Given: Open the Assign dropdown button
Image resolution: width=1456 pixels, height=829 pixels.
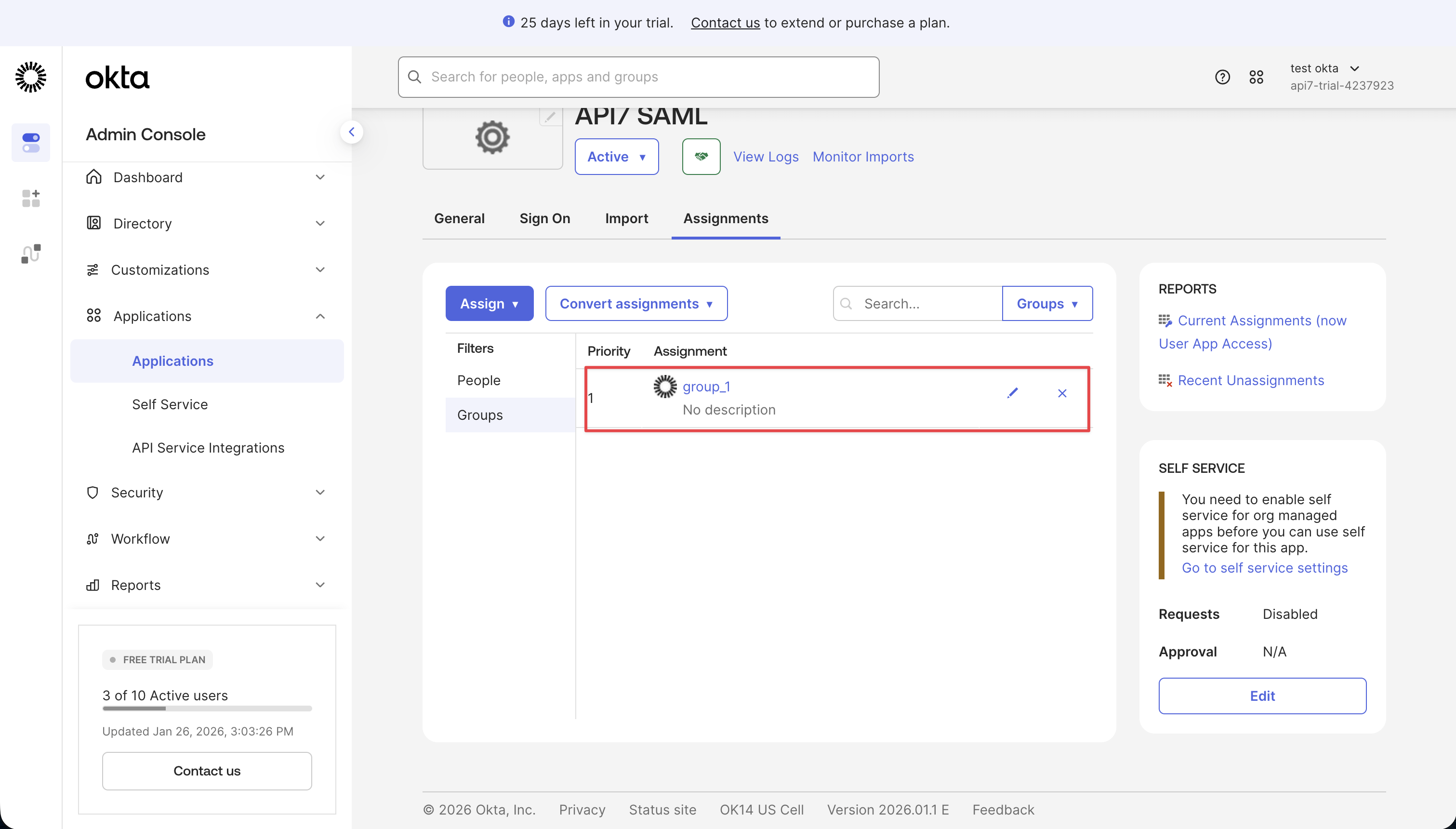Looking at the screenshot, I should (490, 304).
